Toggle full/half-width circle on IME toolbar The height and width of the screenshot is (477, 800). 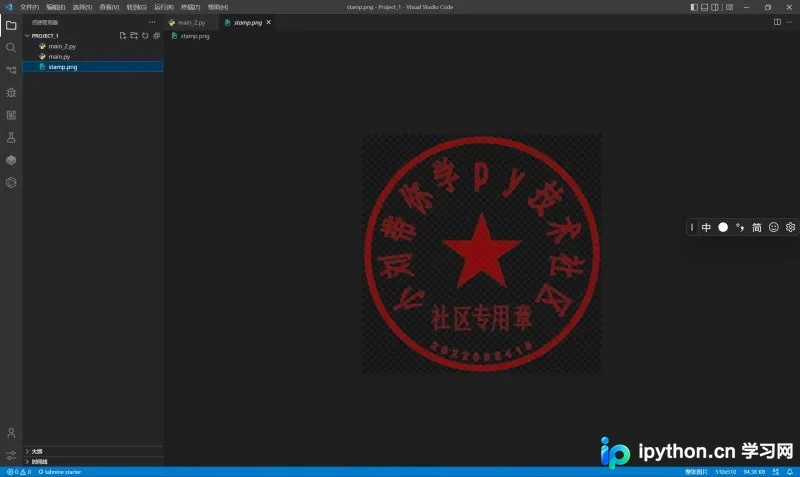pyautogui.click(x=723, y=227)
